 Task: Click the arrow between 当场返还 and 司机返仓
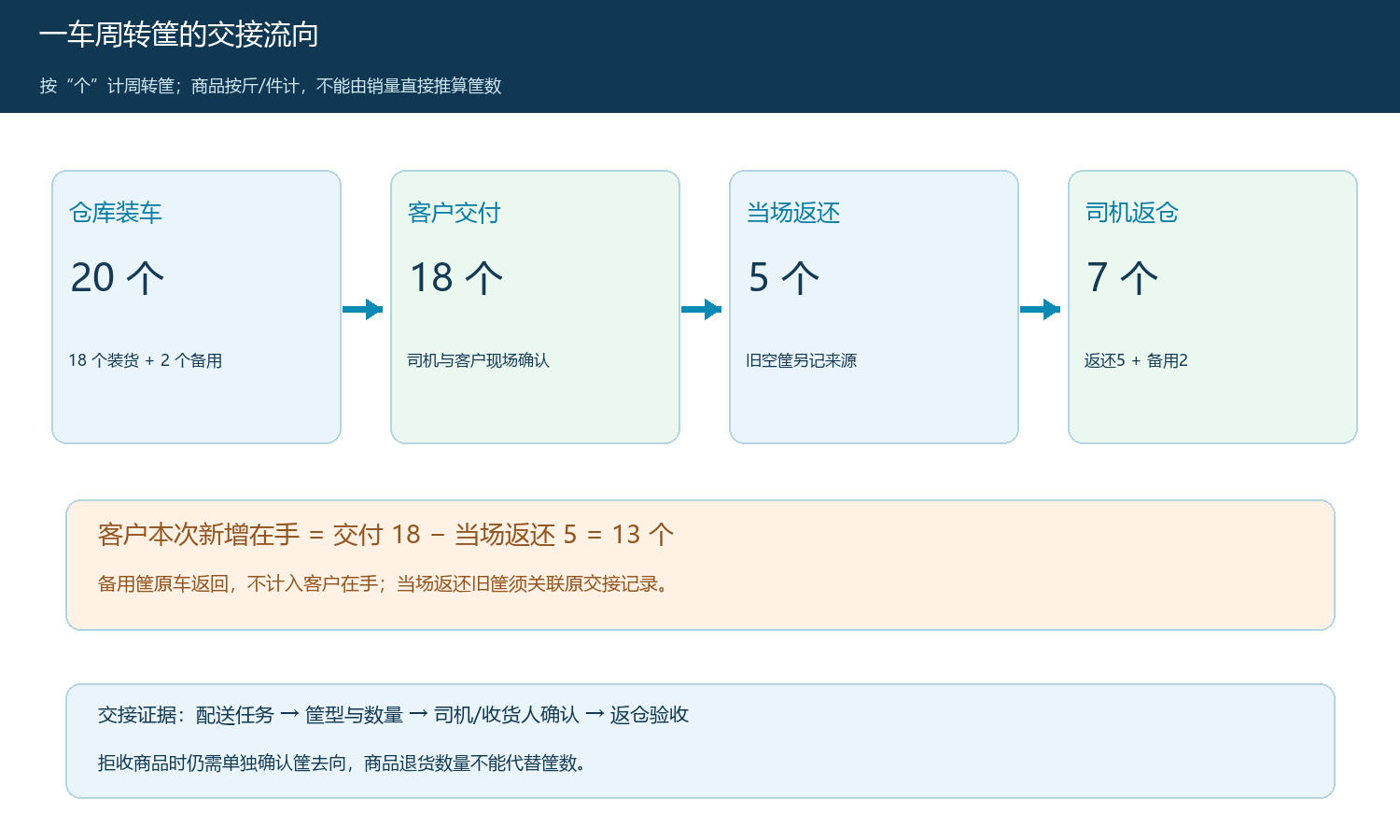(1041, 309)
